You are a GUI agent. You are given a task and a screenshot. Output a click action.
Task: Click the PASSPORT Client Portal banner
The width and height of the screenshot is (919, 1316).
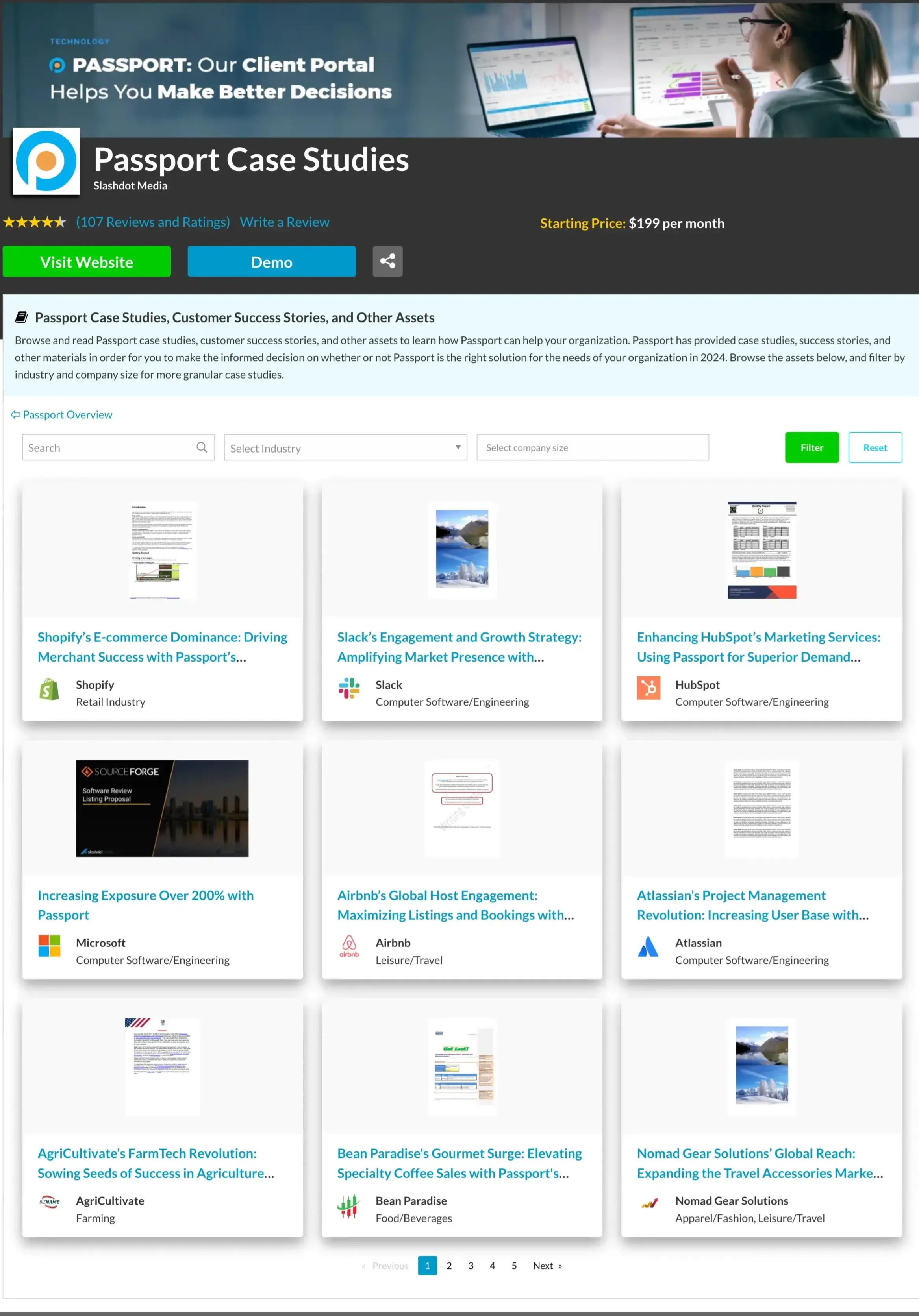point(461,70)
